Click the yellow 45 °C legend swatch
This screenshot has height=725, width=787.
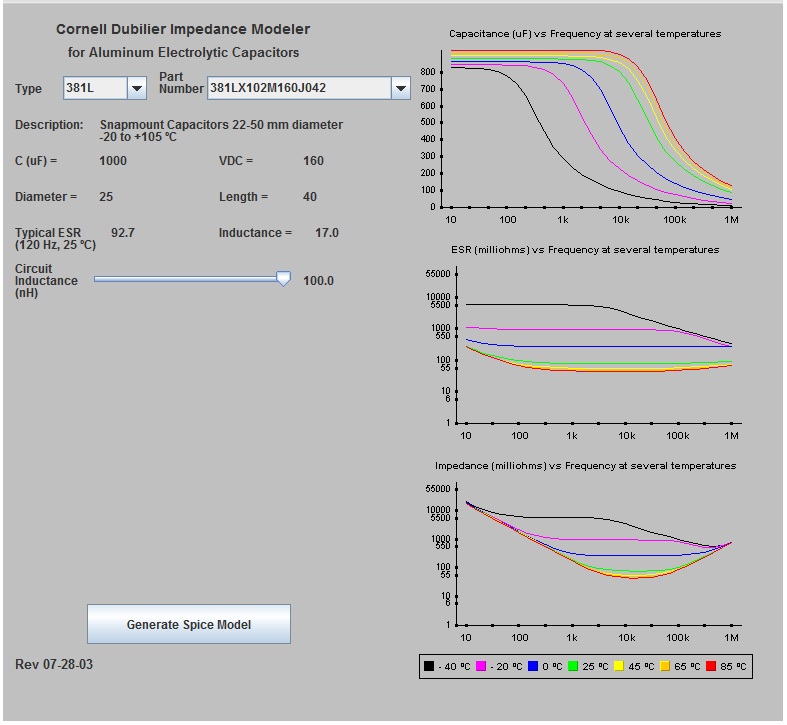tap(619, 666)
